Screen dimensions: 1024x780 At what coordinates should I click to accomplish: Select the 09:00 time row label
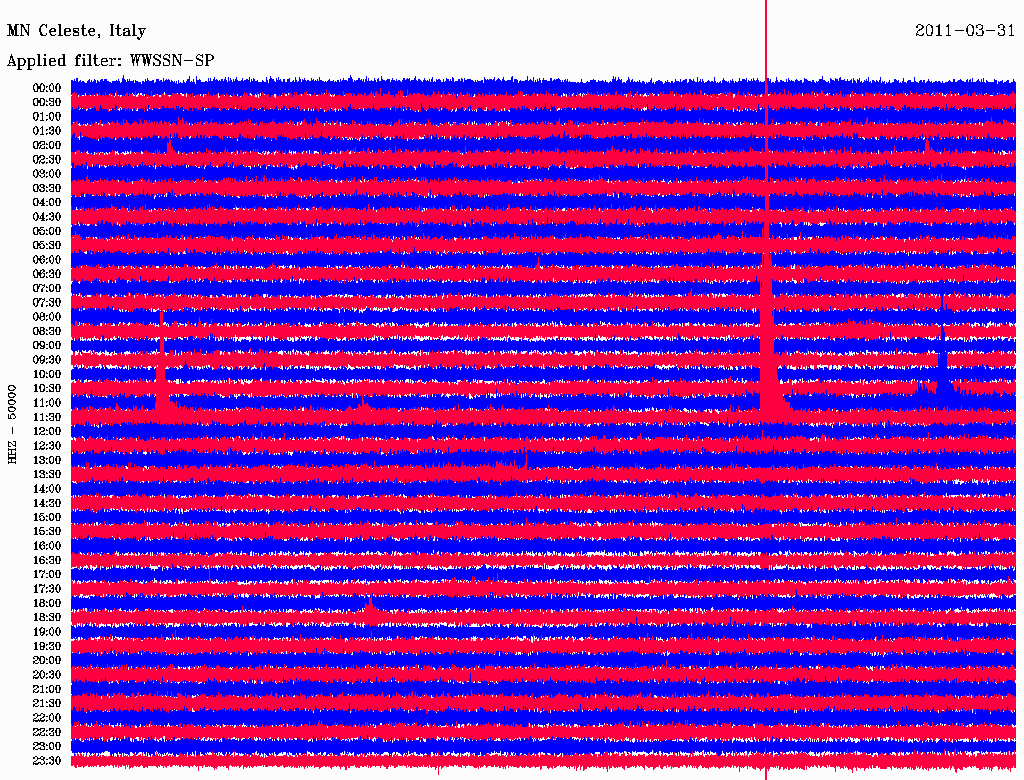[x=47, y=346]
